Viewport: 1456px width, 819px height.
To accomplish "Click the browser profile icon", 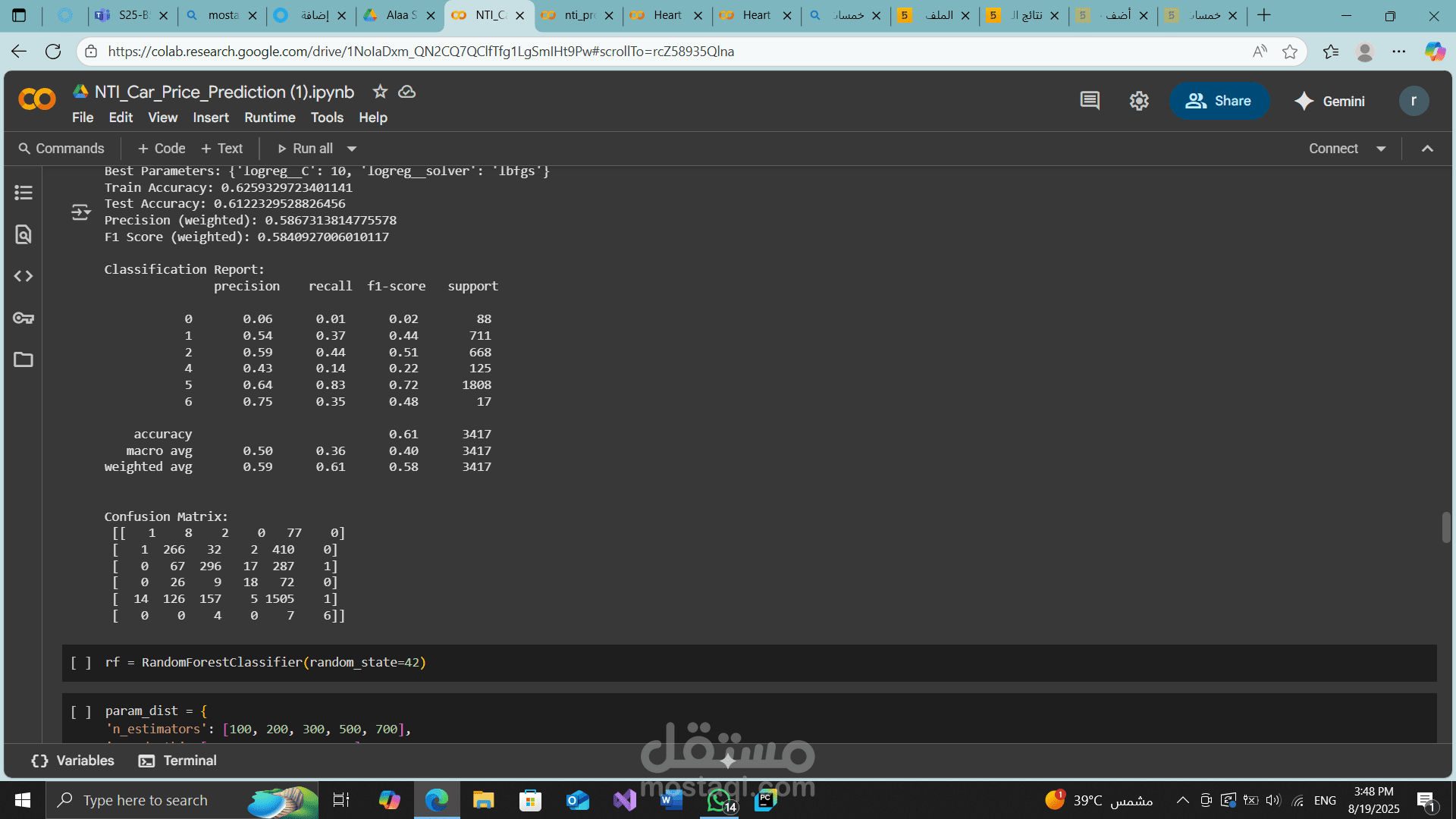I will coord(1365,51).
